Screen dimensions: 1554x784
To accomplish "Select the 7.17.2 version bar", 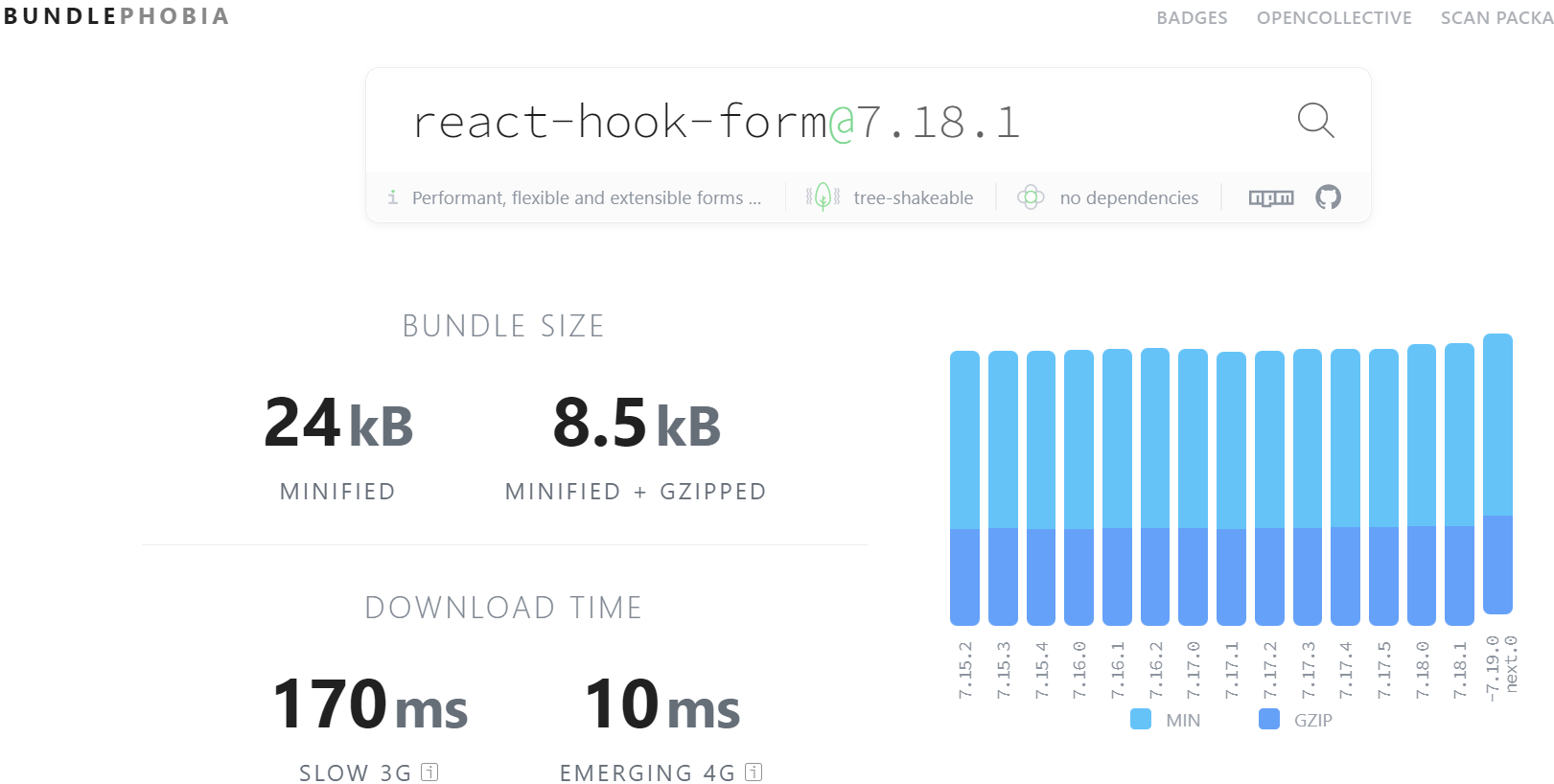I will tap(1269, 488).
